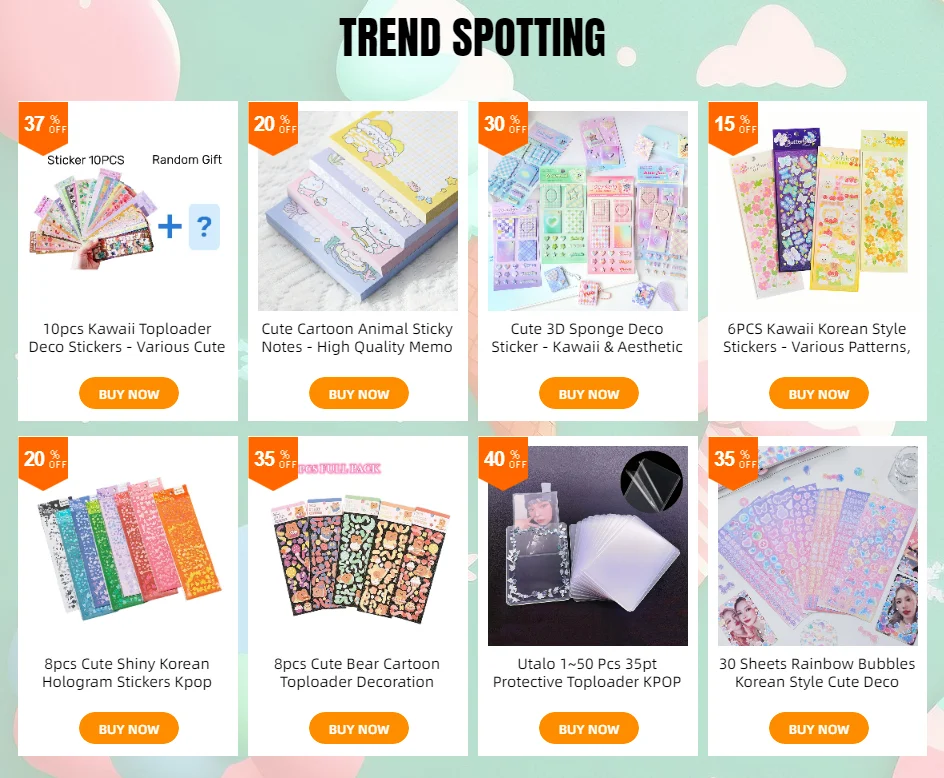Click Buy Now for 30 Sheets Rainbow Bubbles
This screenshot has width=944, height=778.
819,729
